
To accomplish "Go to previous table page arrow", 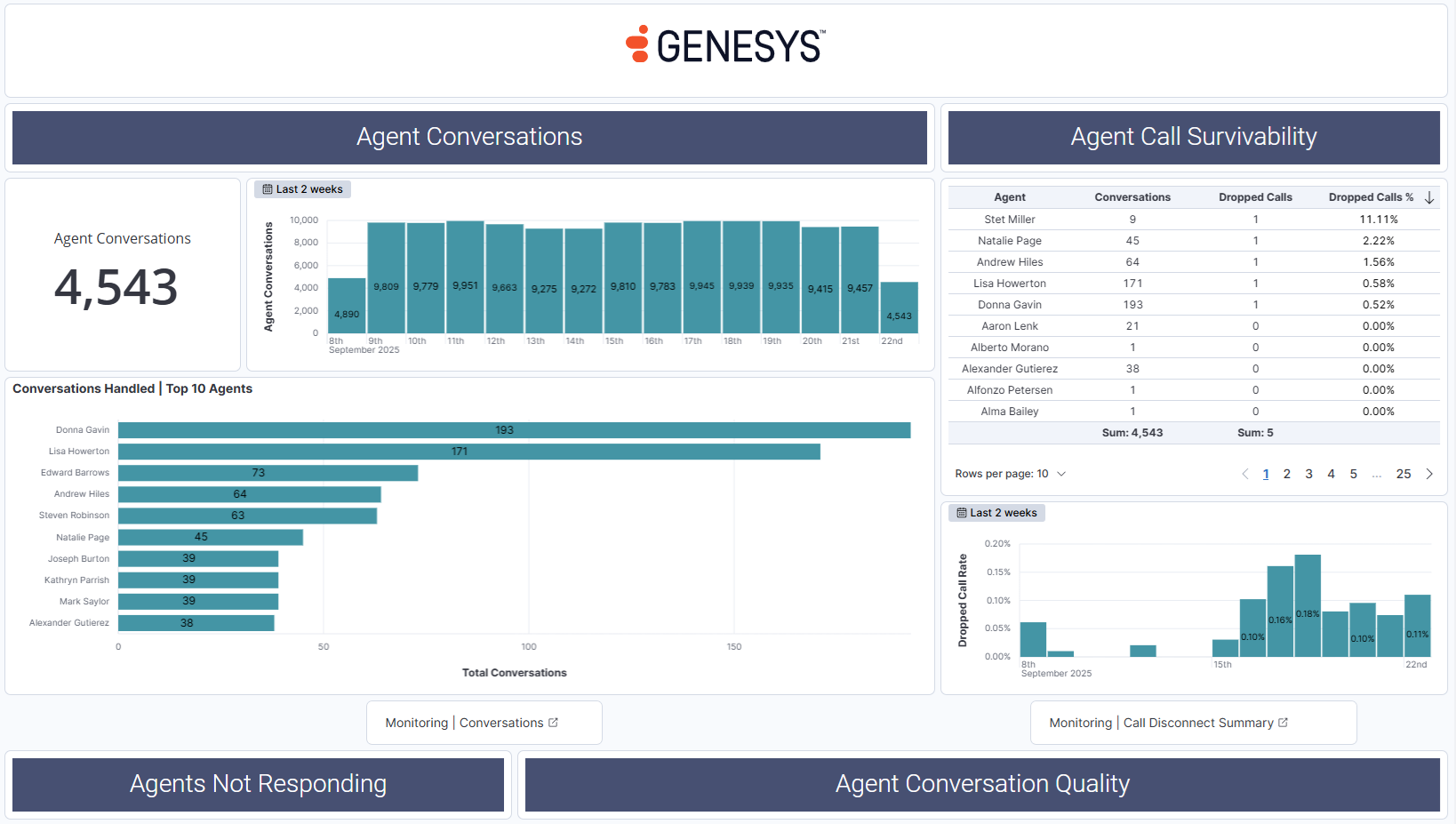I will click(x=1244, y=474).
